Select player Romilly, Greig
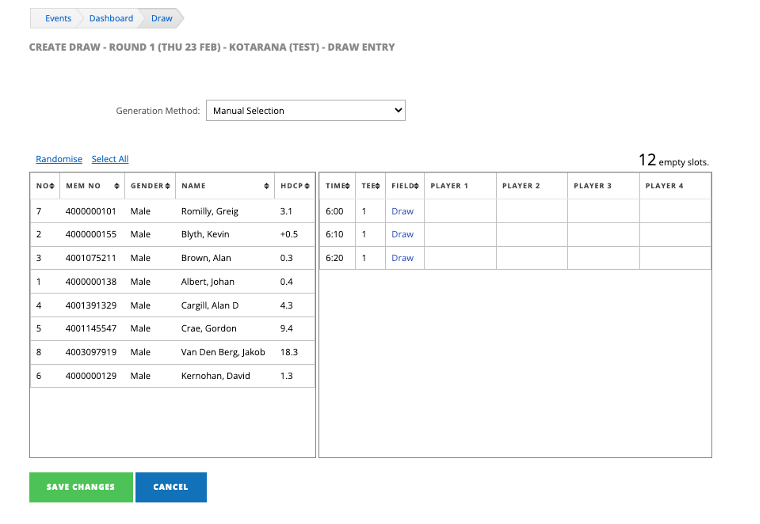760x524 pixels. pos(173,211)
